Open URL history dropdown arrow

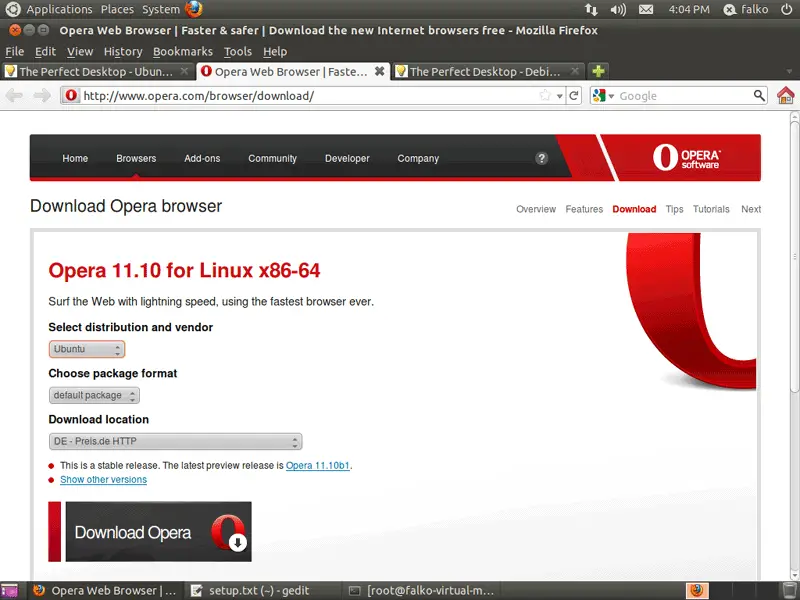click(x=560, y=96)
